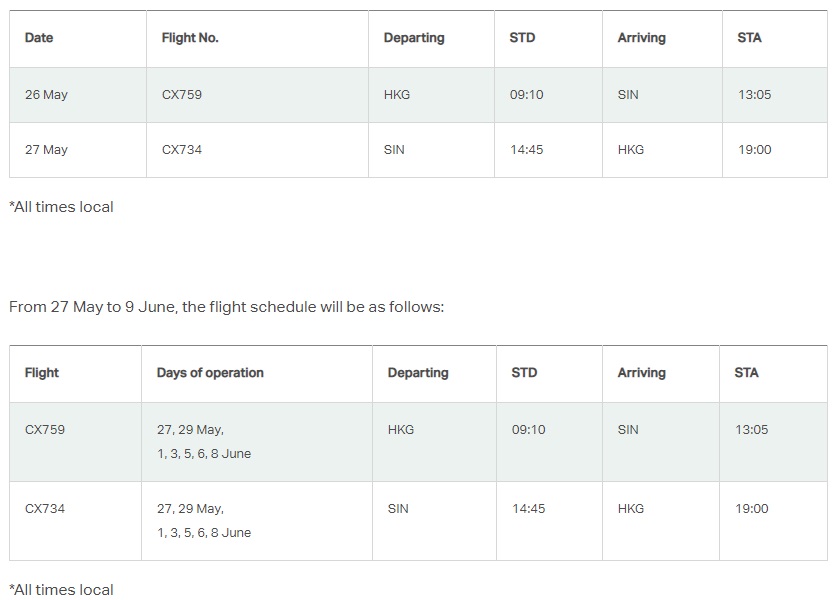Image resolution: width=838 pixels, height=600 pixels.
Task: Select the "Days of operation" column header
Action: point(210,373)
